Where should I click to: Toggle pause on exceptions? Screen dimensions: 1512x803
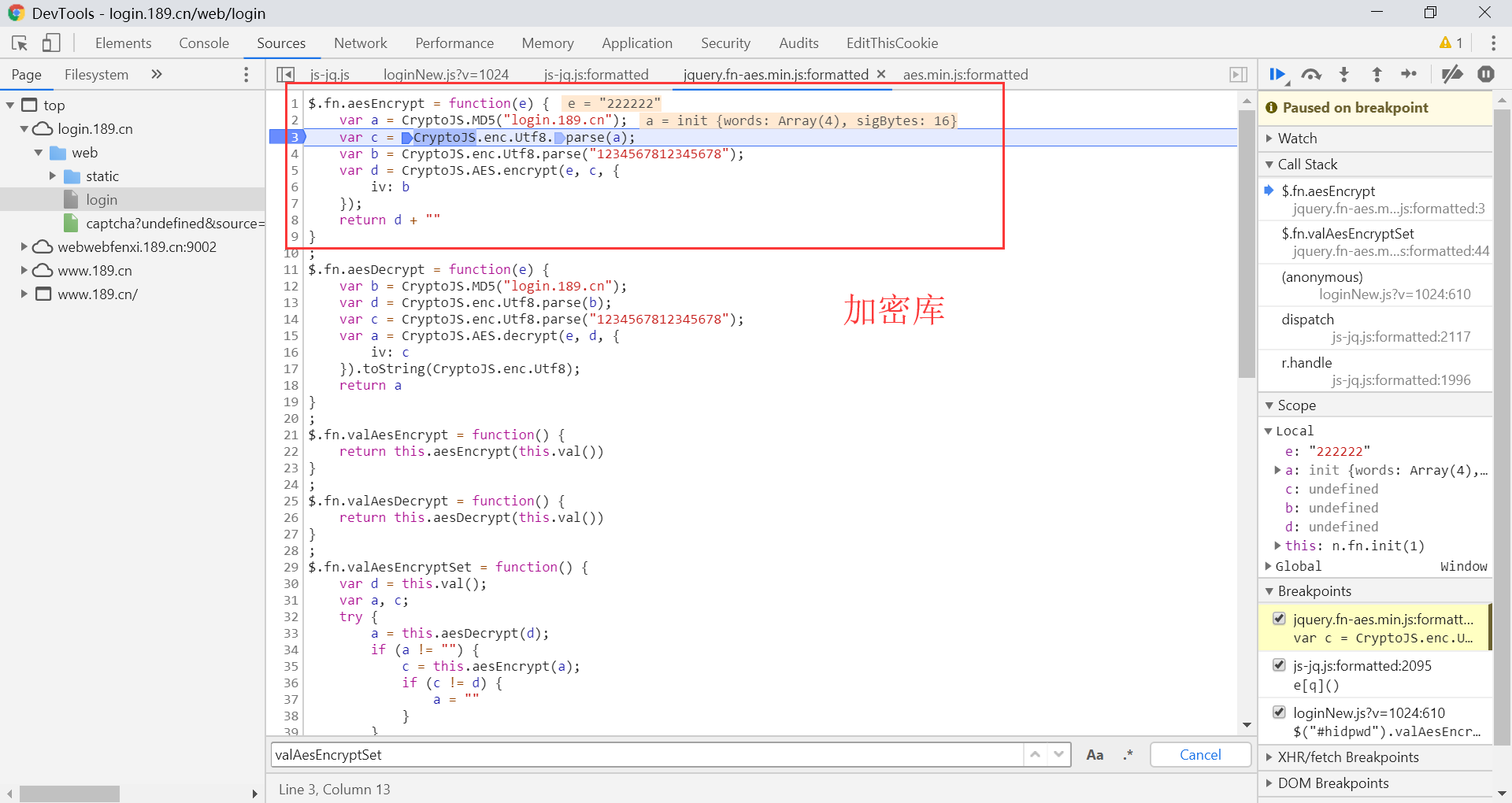1486,74
